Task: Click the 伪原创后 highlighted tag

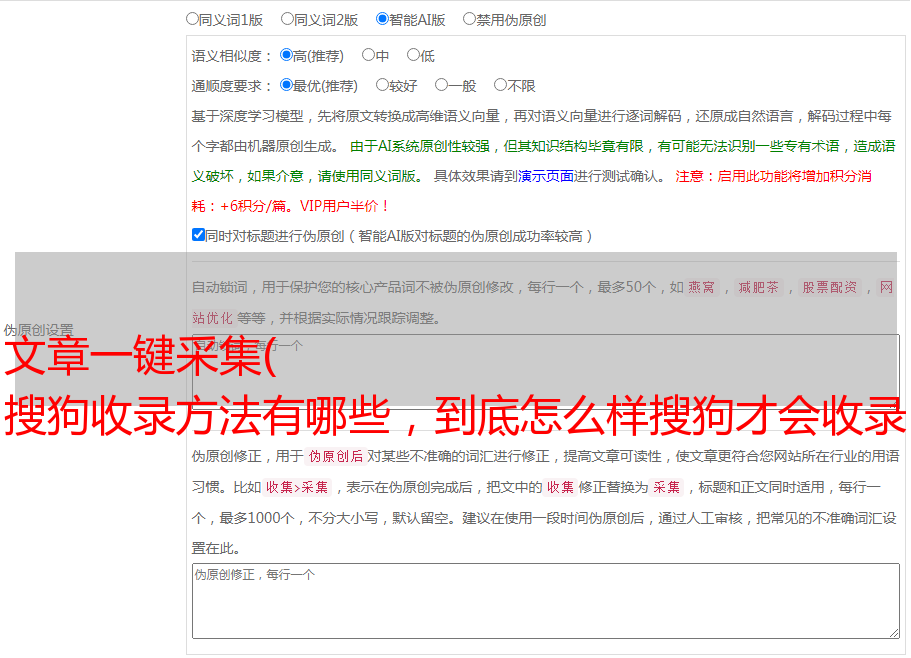Action: (x=336, y=456)
